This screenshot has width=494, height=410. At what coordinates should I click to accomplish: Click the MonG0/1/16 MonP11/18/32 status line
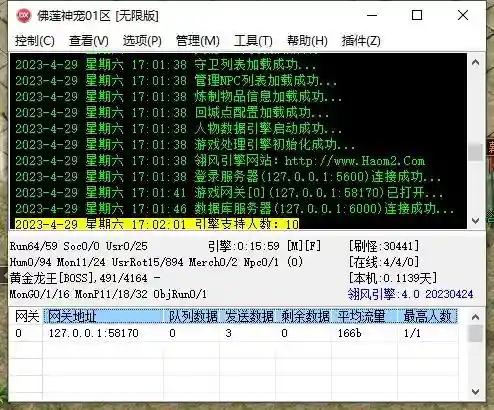(108, 294)
